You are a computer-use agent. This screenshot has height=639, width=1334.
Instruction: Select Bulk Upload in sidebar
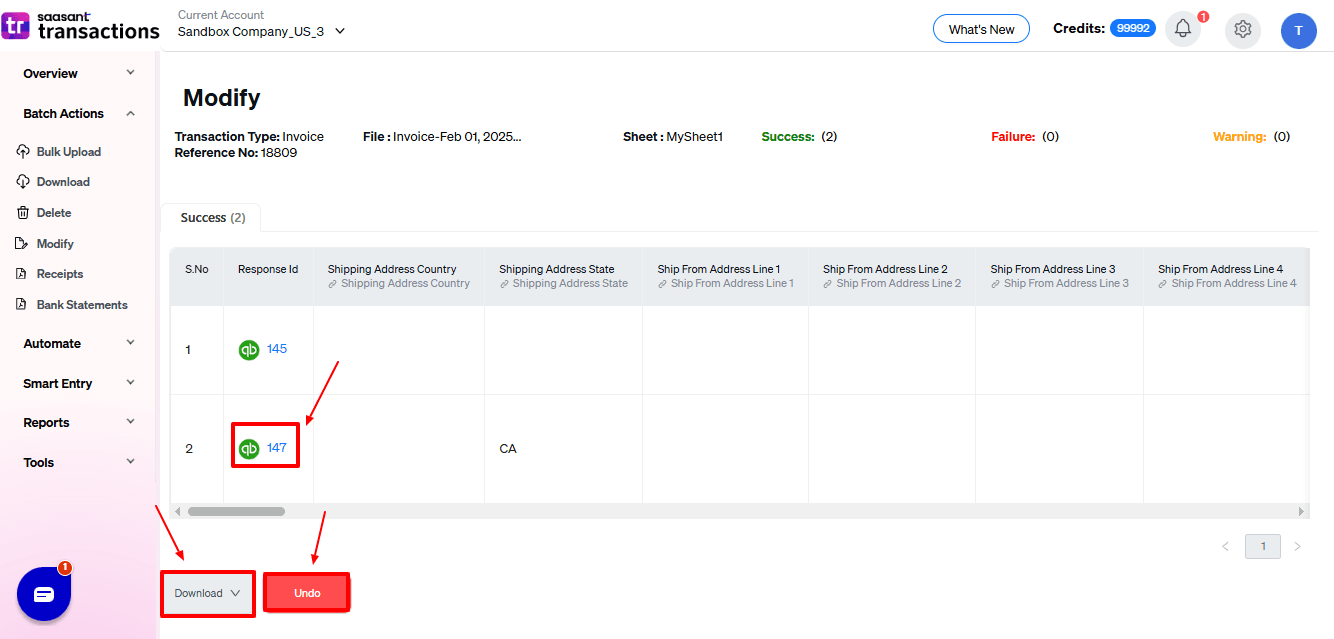(x=68, y=152)
